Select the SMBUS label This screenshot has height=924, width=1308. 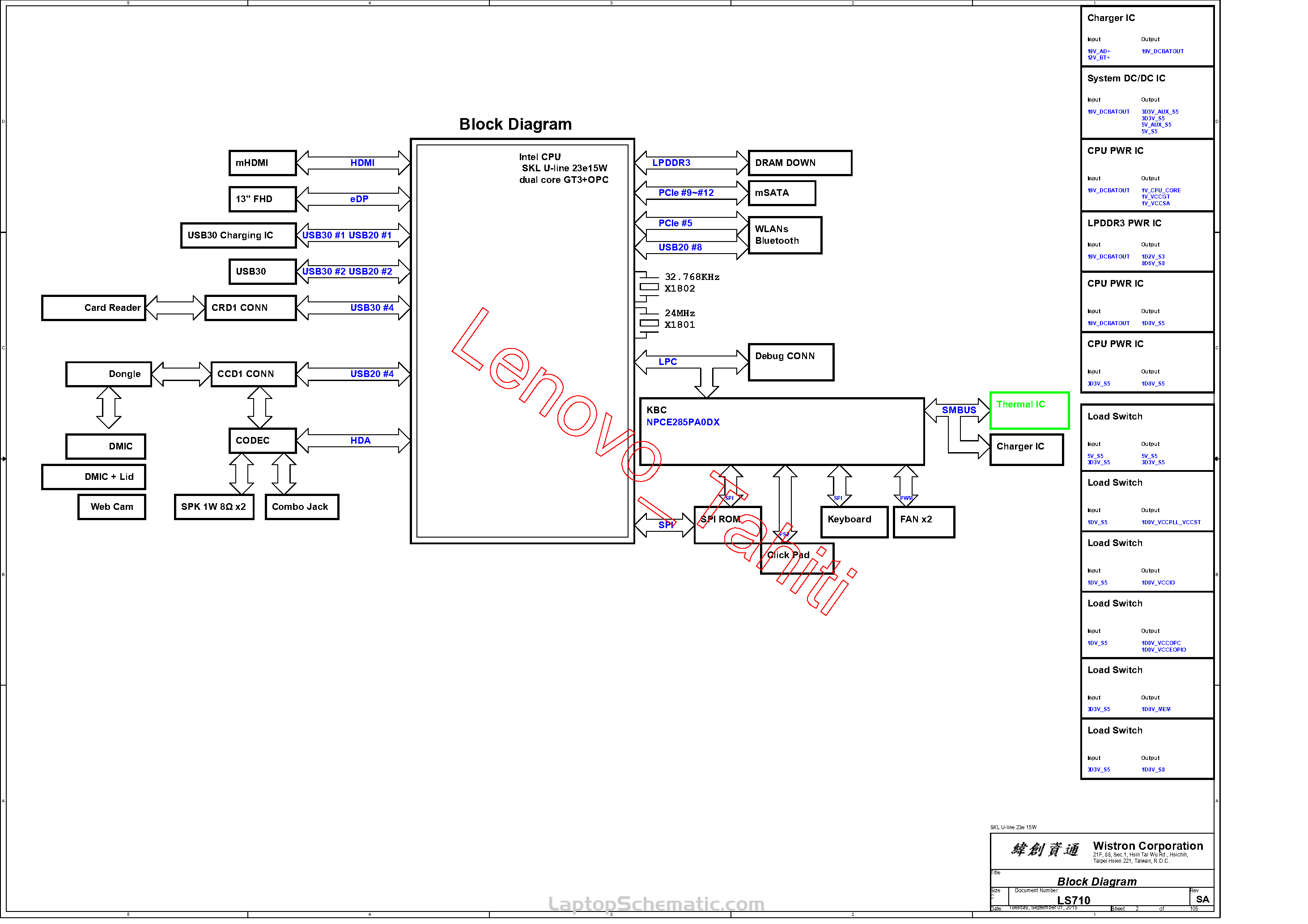coord(959,410)
